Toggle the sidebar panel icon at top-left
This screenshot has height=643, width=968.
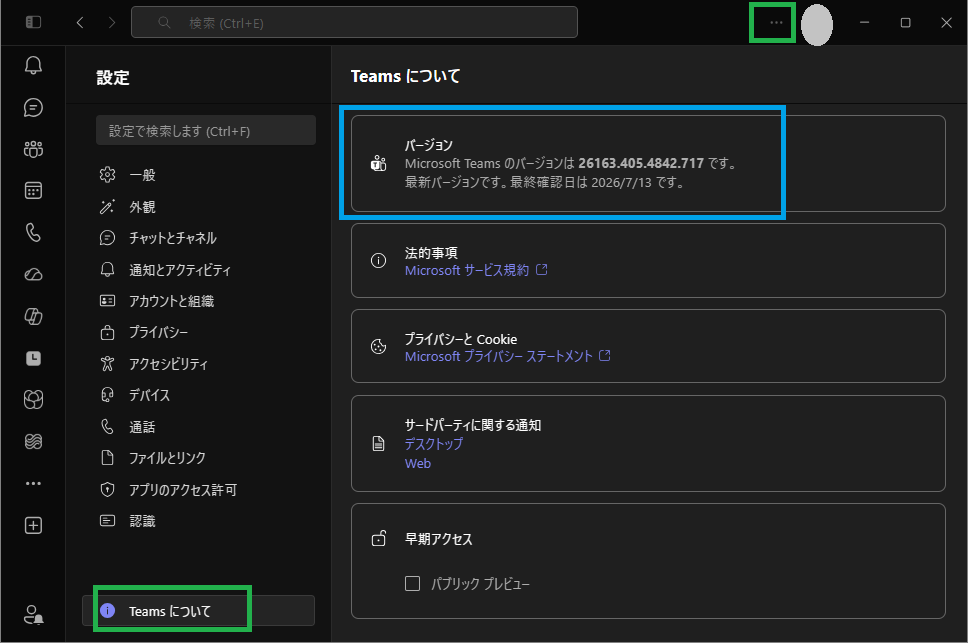33,23
